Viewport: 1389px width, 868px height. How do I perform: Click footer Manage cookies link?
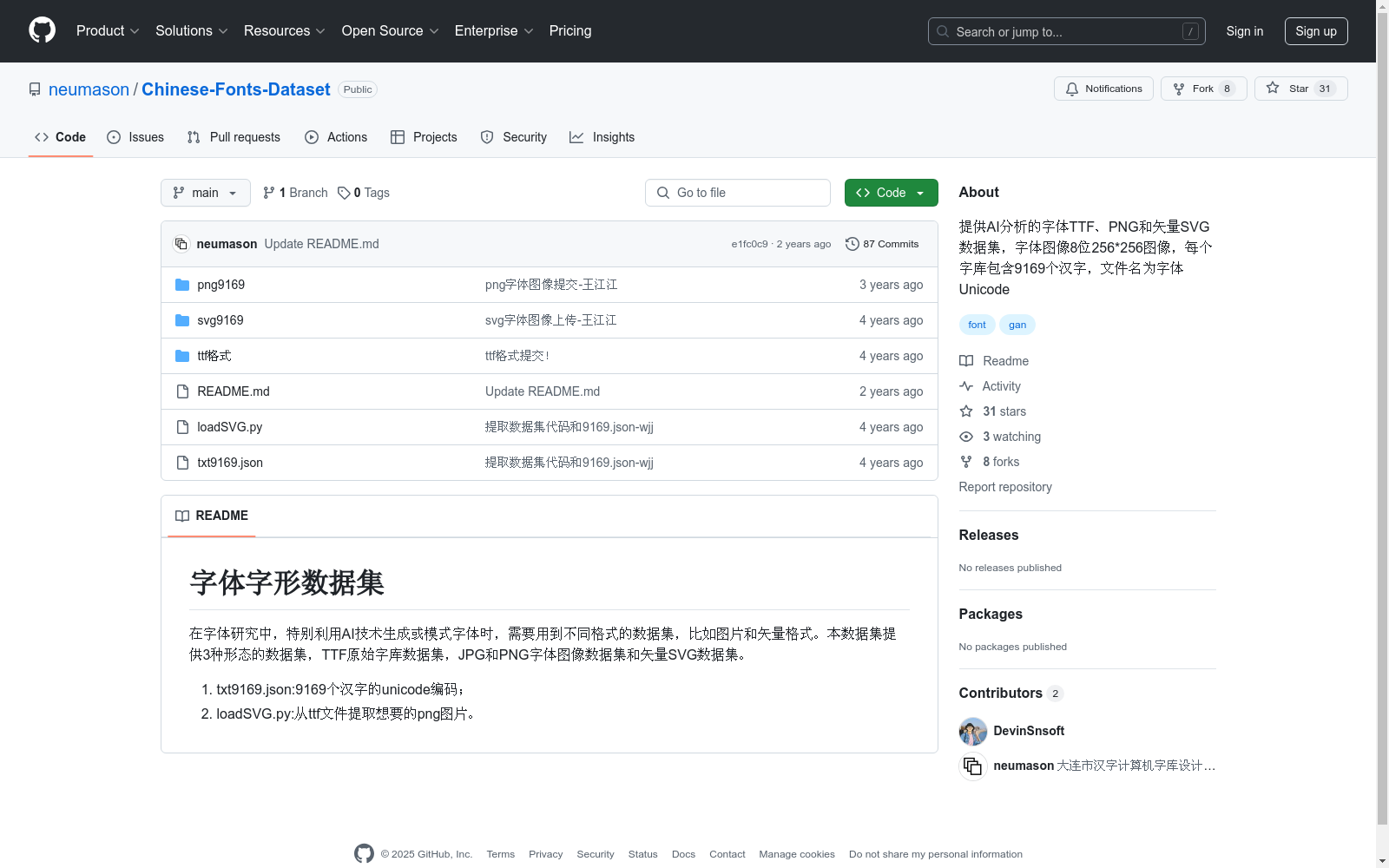[797, 854]
